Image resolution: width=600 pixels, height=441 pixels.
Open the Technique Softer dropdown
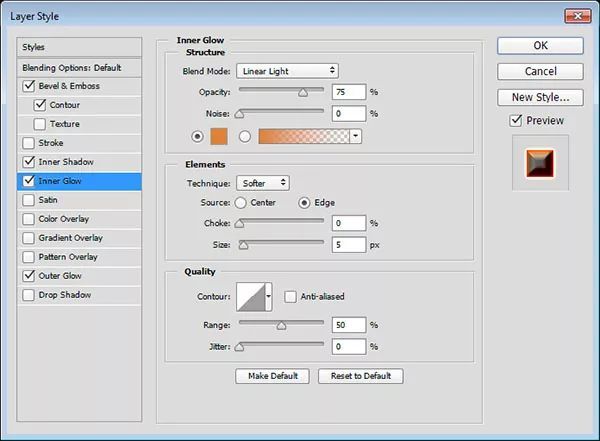[x=263, y=183]
